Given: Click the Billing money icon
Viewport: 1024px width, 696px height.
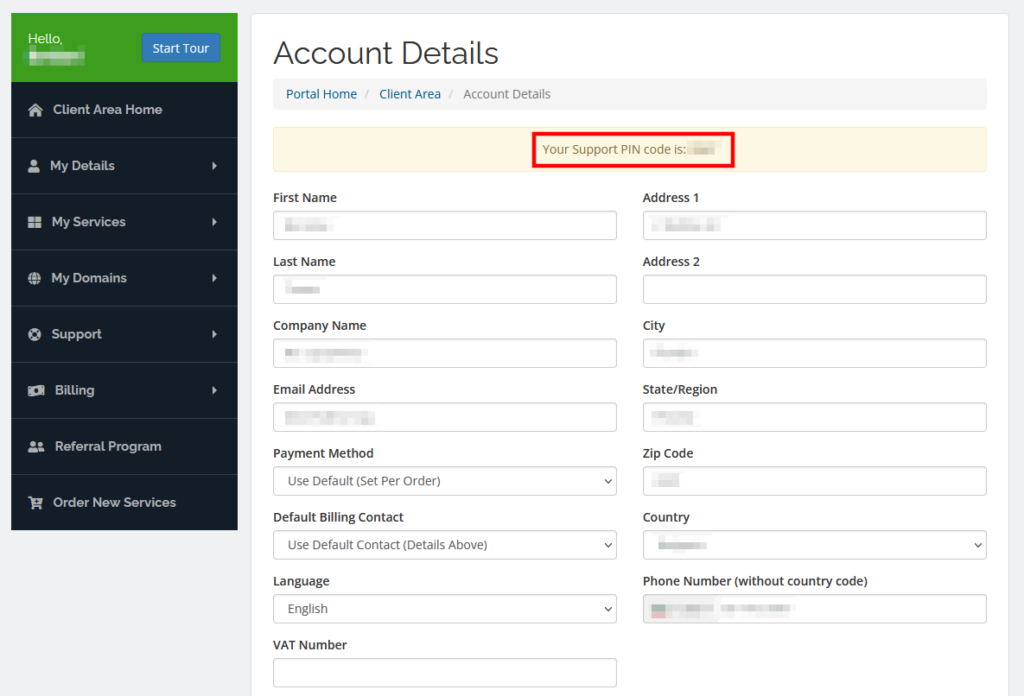Looking at the screenshot, I should [x=36, y=390].
